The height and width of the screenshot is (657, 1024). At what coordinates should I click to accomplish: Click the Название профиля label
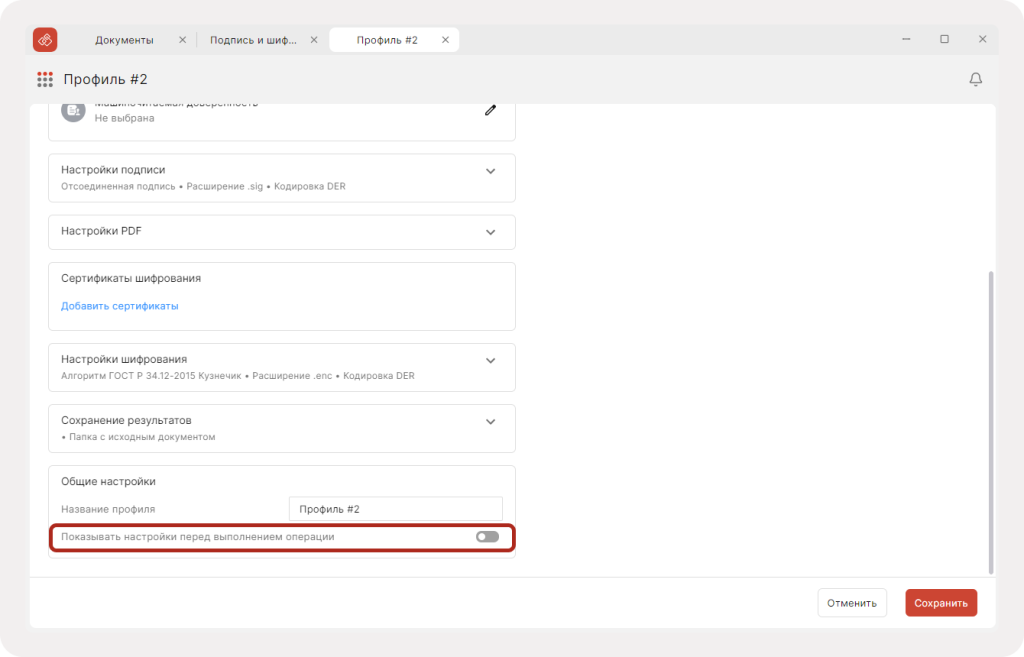tap(108, 509)
